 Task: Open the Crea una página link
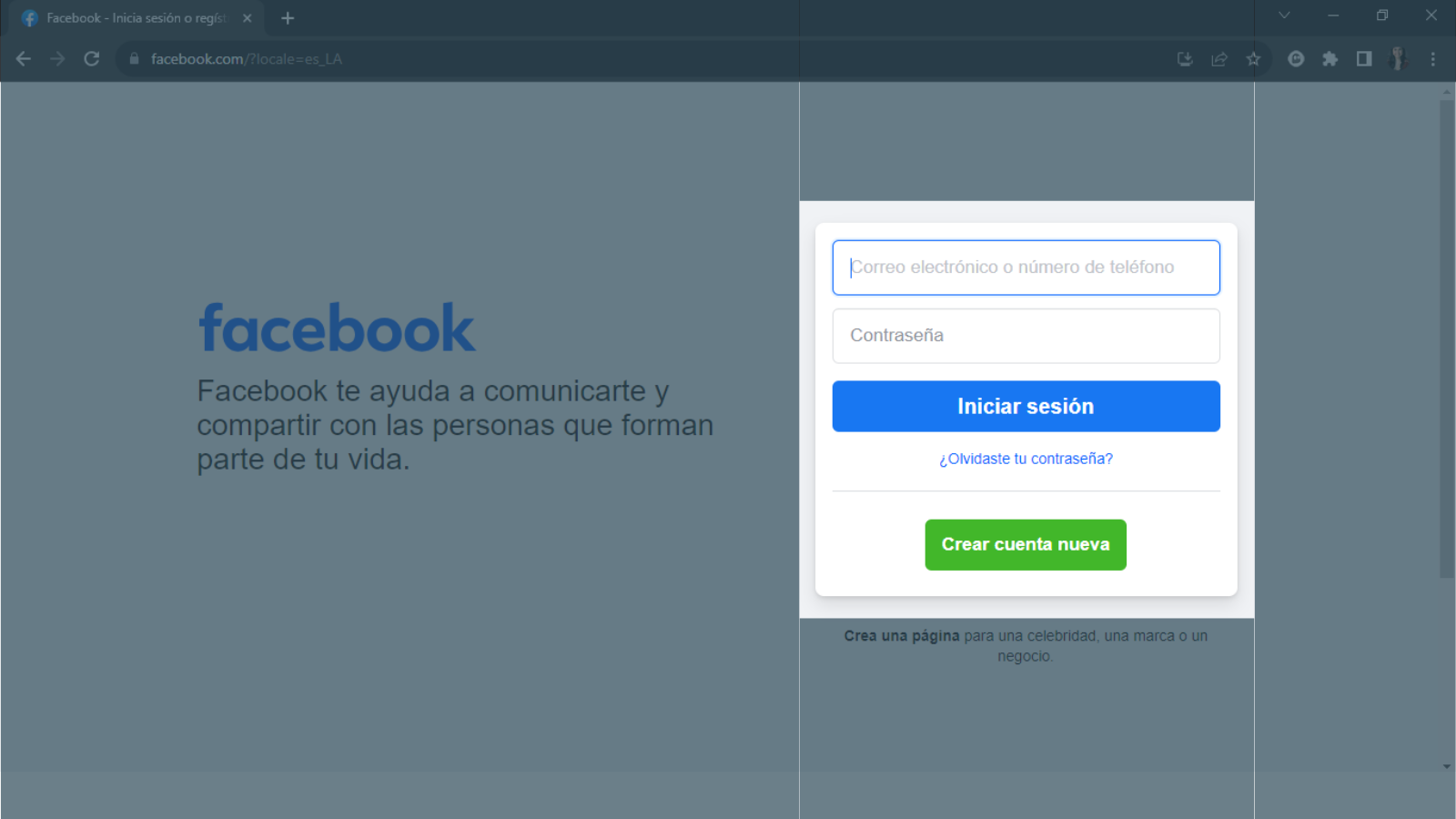coord(901,636)
